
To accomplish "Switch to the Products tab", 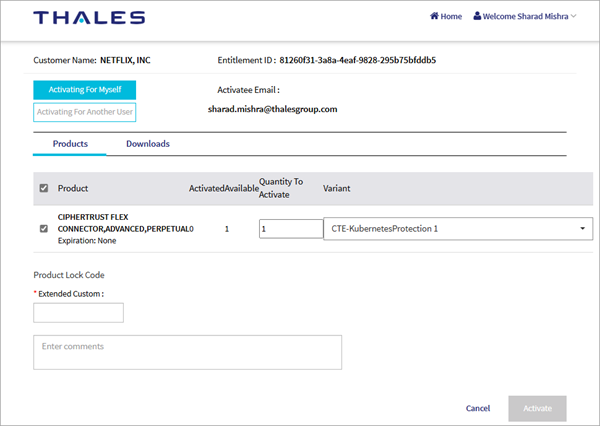I will coord(70,144).
